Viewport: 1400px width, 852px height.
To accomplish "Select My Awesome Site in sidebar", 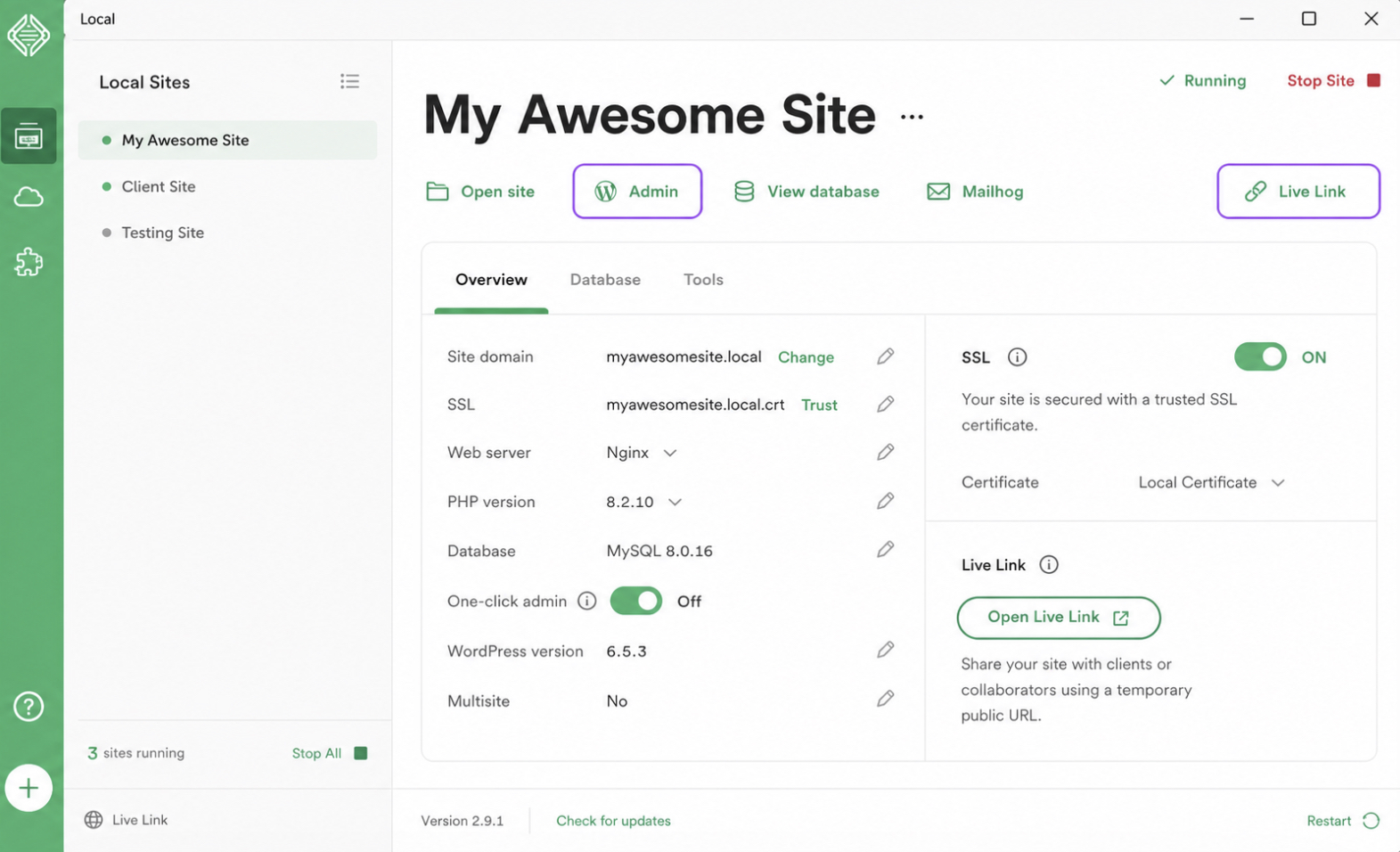I will tap(227, 140).
